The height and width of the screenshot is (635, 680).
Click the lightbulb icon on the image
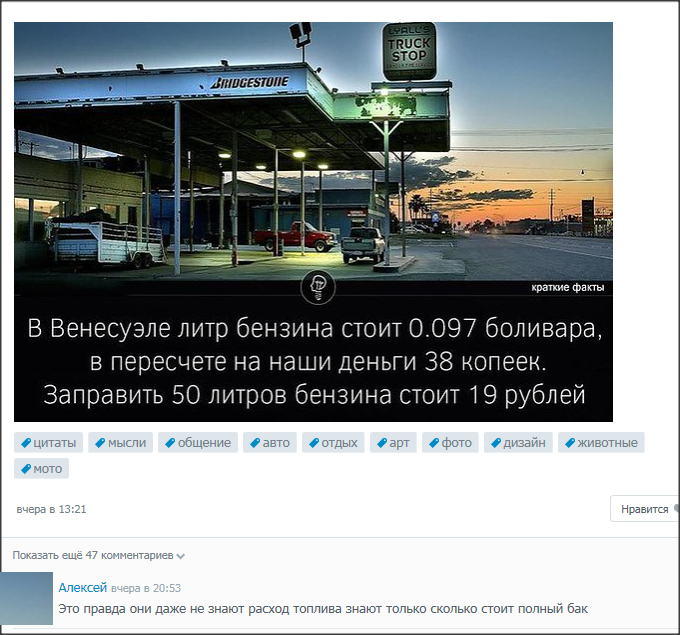318,288
